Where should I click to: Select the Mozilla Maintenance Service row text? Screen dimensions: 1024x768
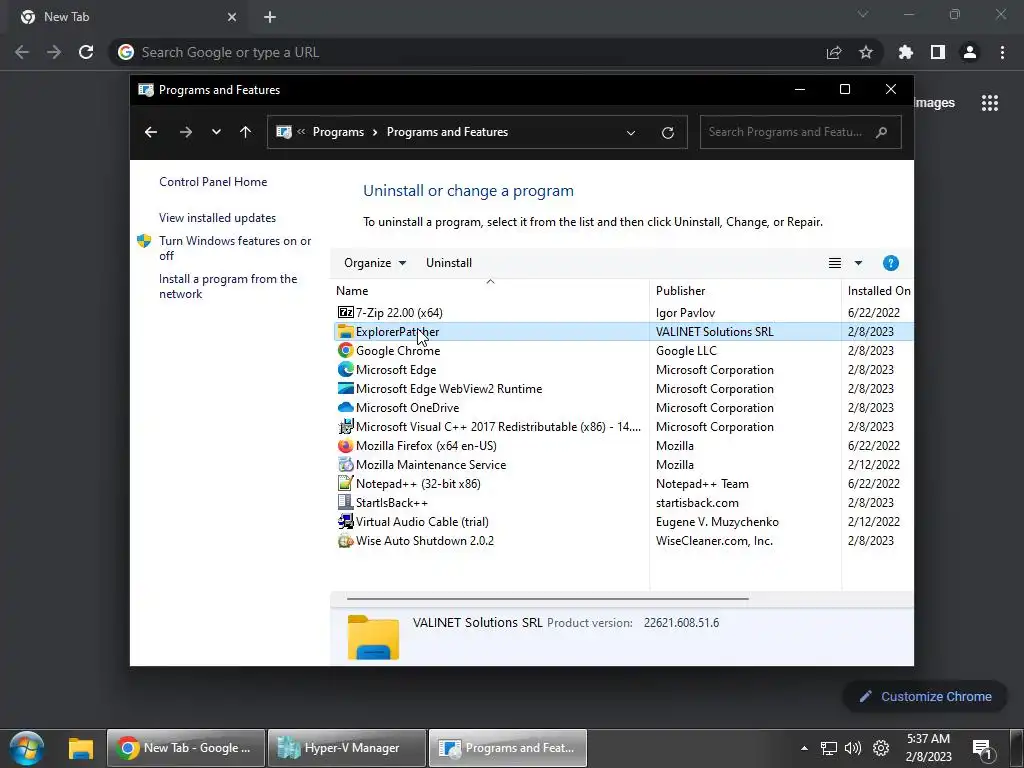point(431,464)
